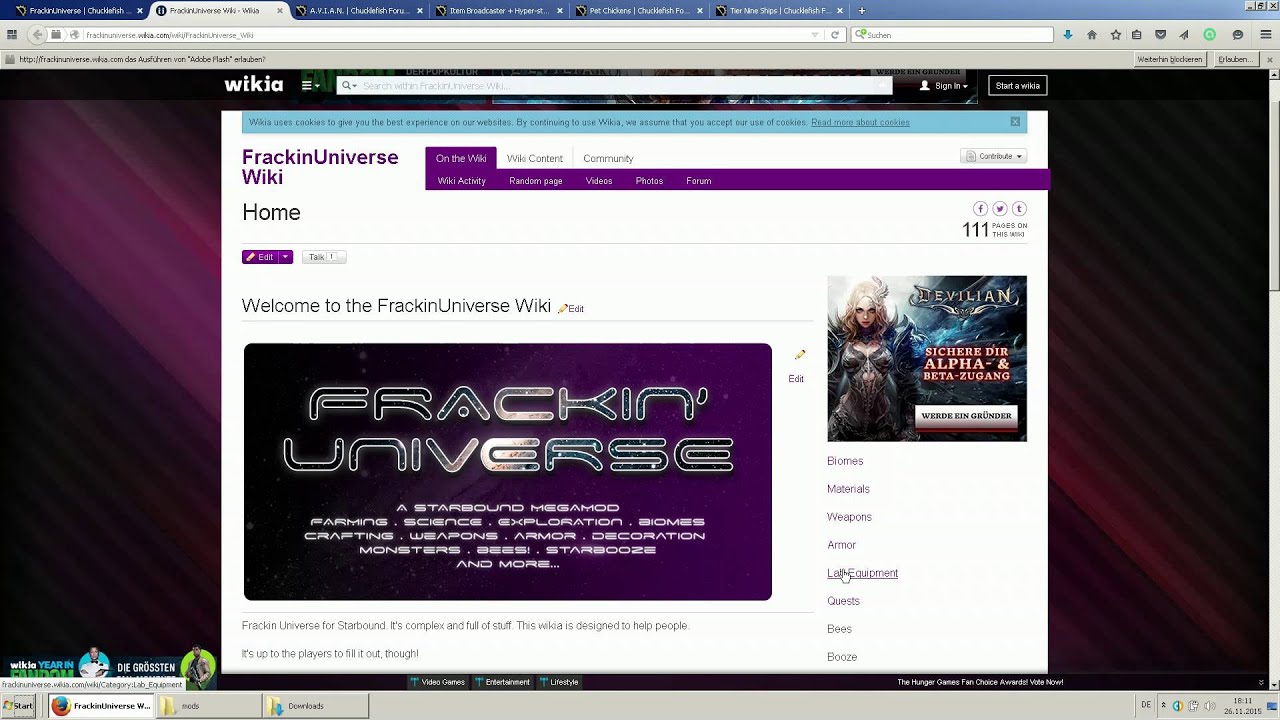This screenshot has height=720, width=1280.
Task: Close the Adobe Flash notification bar
Action: coord(1271,59)
